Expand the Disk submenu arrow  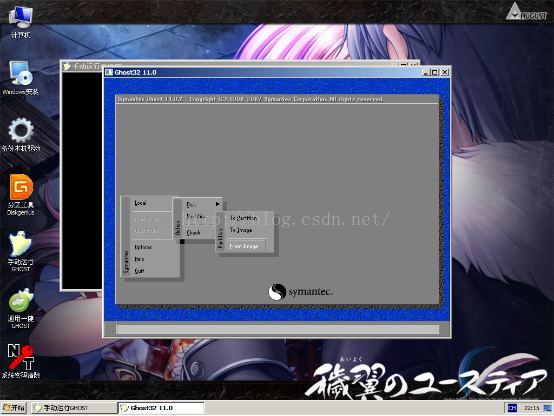(217, 204)
